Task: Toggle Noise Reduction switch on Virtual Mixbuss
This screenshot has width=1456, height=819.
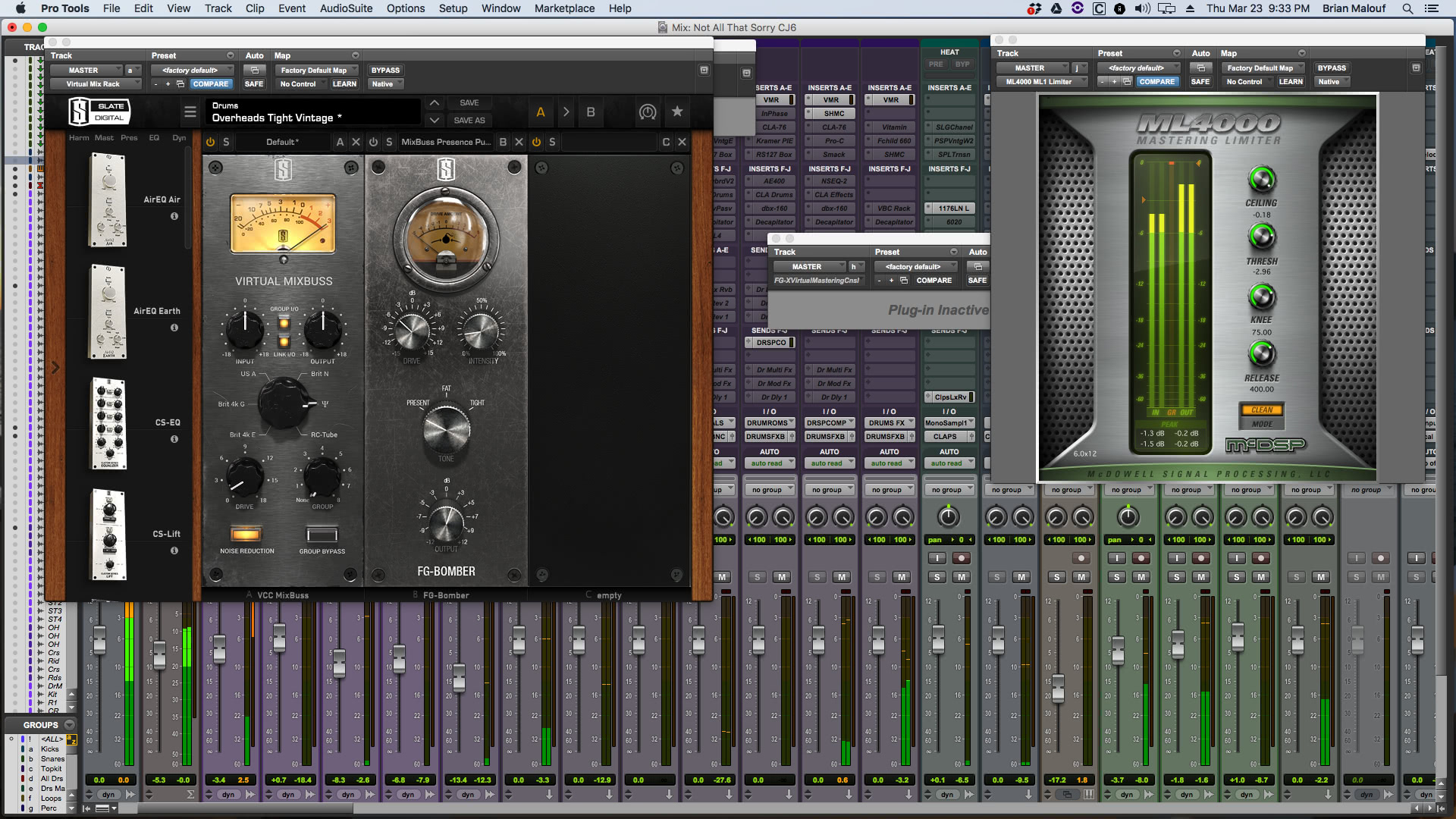Action: point(246,535)
